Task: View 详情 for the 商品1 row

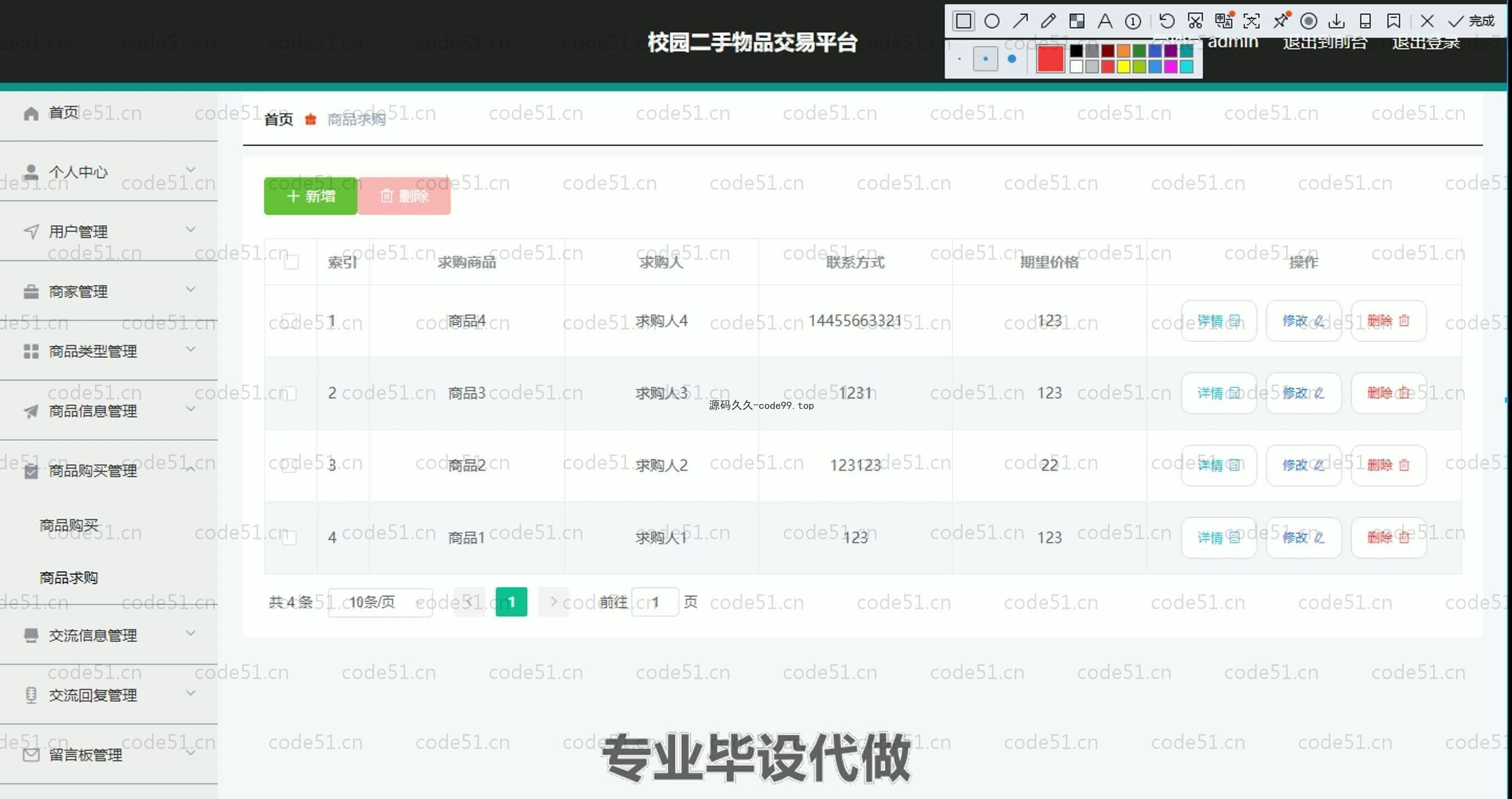Action: [1218, 537]
